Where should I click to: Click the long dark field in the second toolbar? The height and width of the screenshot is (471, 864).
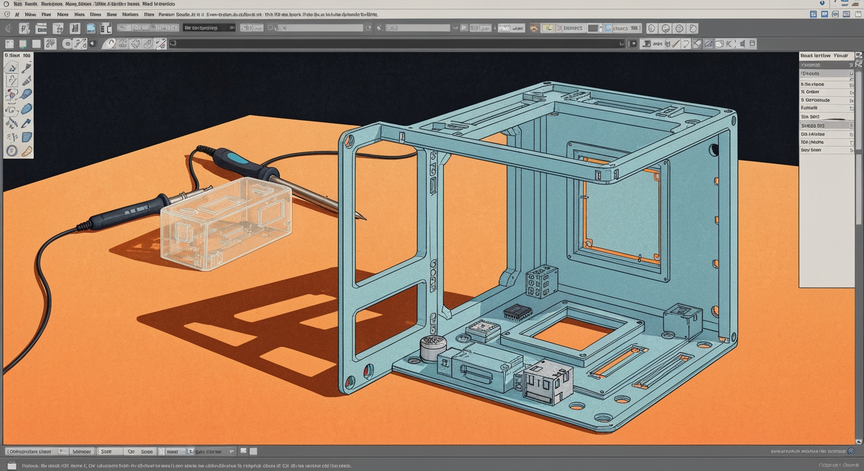tap(397, 43)
